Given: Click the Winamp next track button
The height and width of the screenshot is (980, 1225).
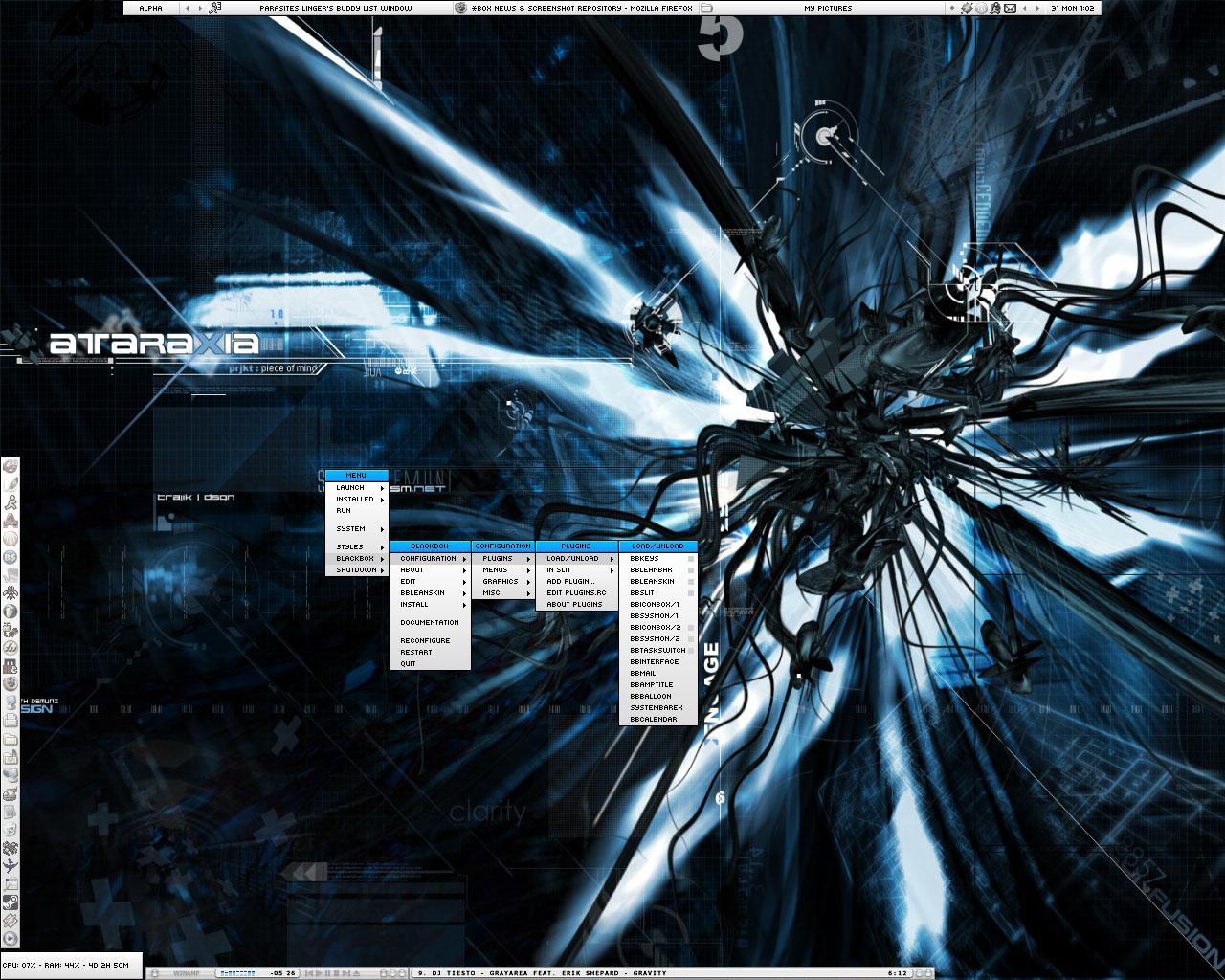Looking at the screenshot, I should (346, 973).
